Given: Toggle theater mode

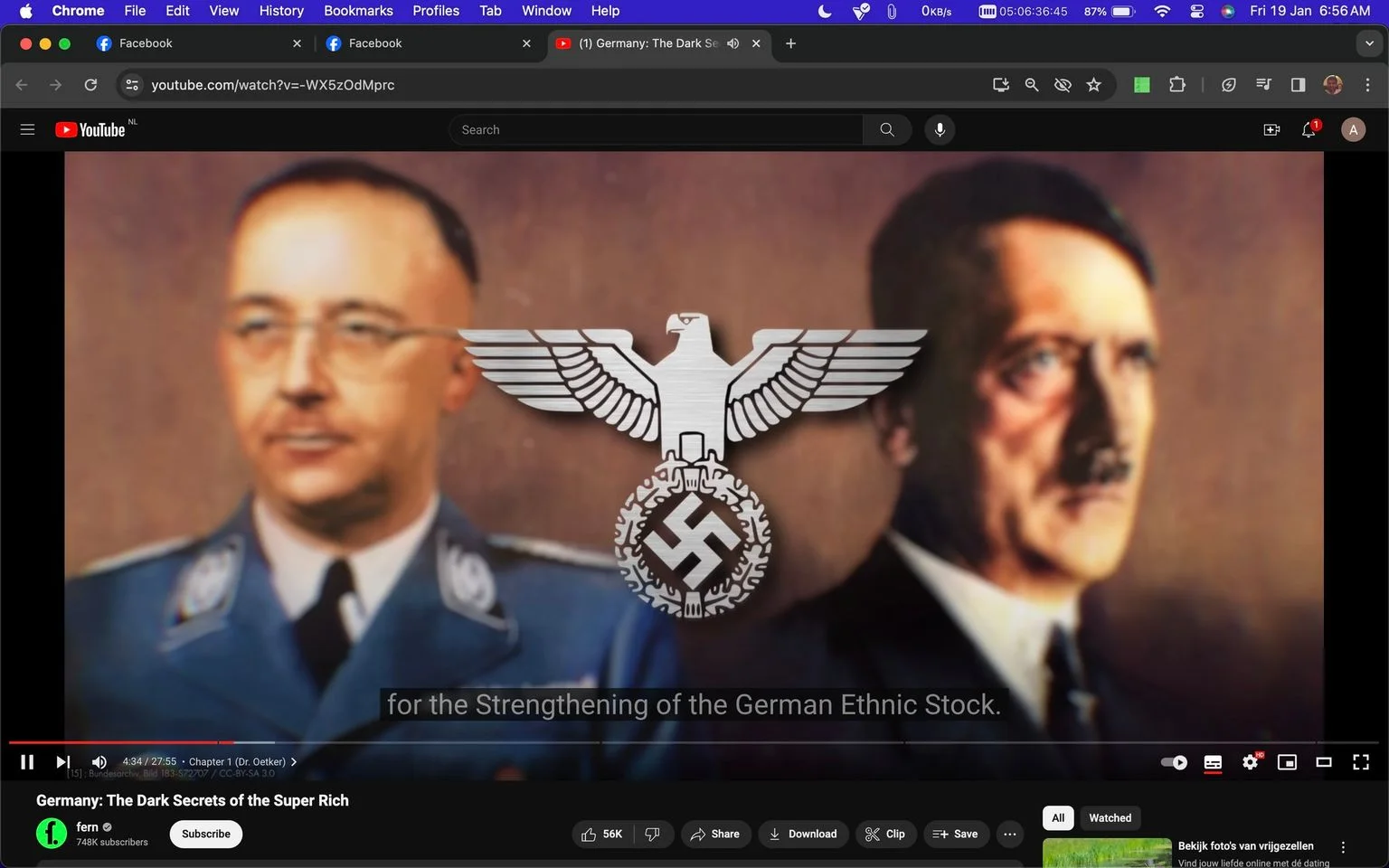Looking at the screenshot, I should pos(1324,762).
